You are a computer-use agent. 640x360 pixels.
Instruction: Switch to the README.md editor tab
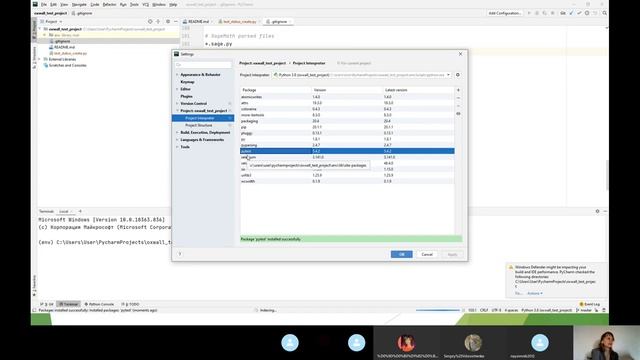[x=198, y=22]
